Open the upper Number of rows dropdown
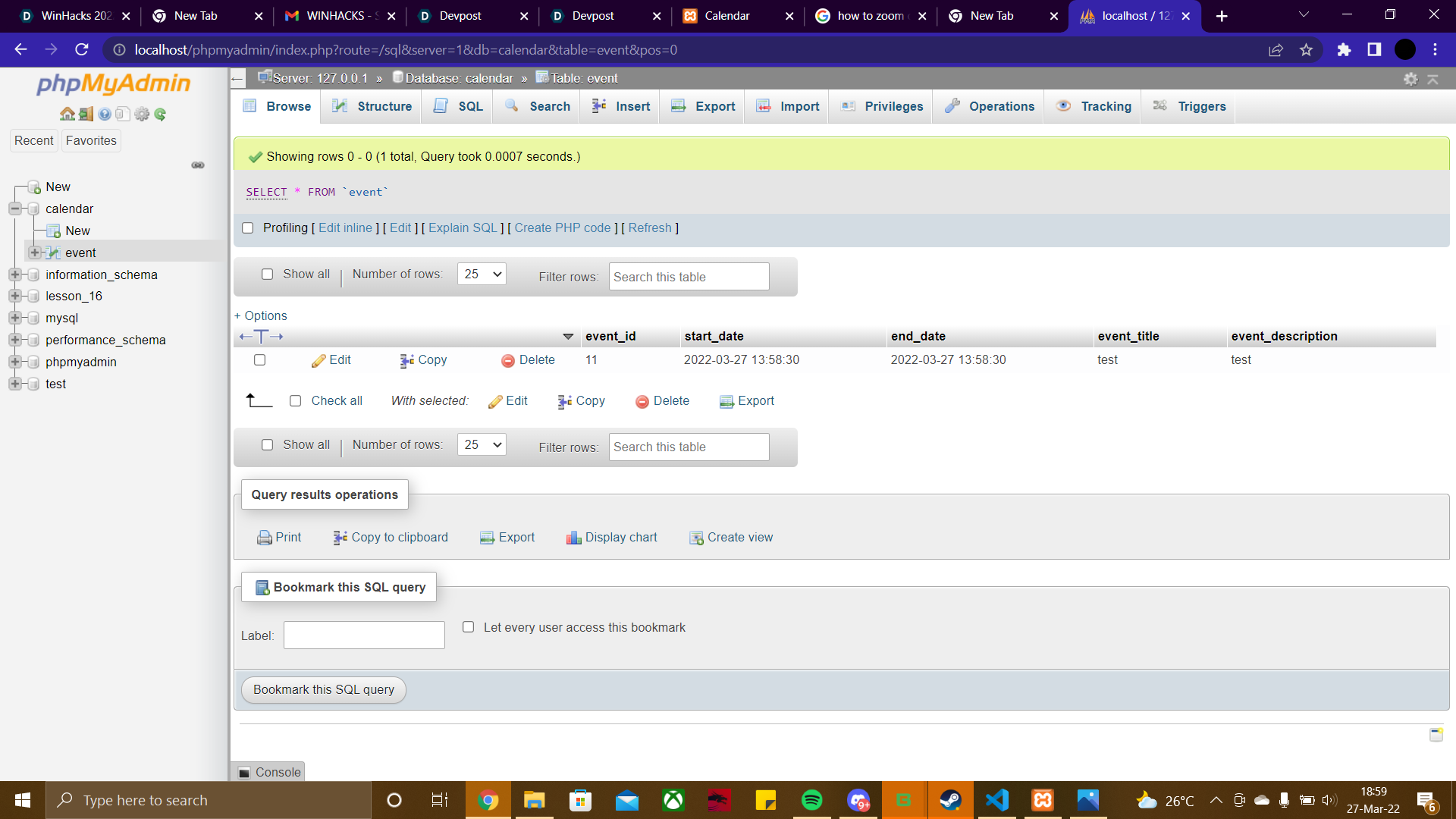This screenshot has width=1456, height=819. coord(482,275)
